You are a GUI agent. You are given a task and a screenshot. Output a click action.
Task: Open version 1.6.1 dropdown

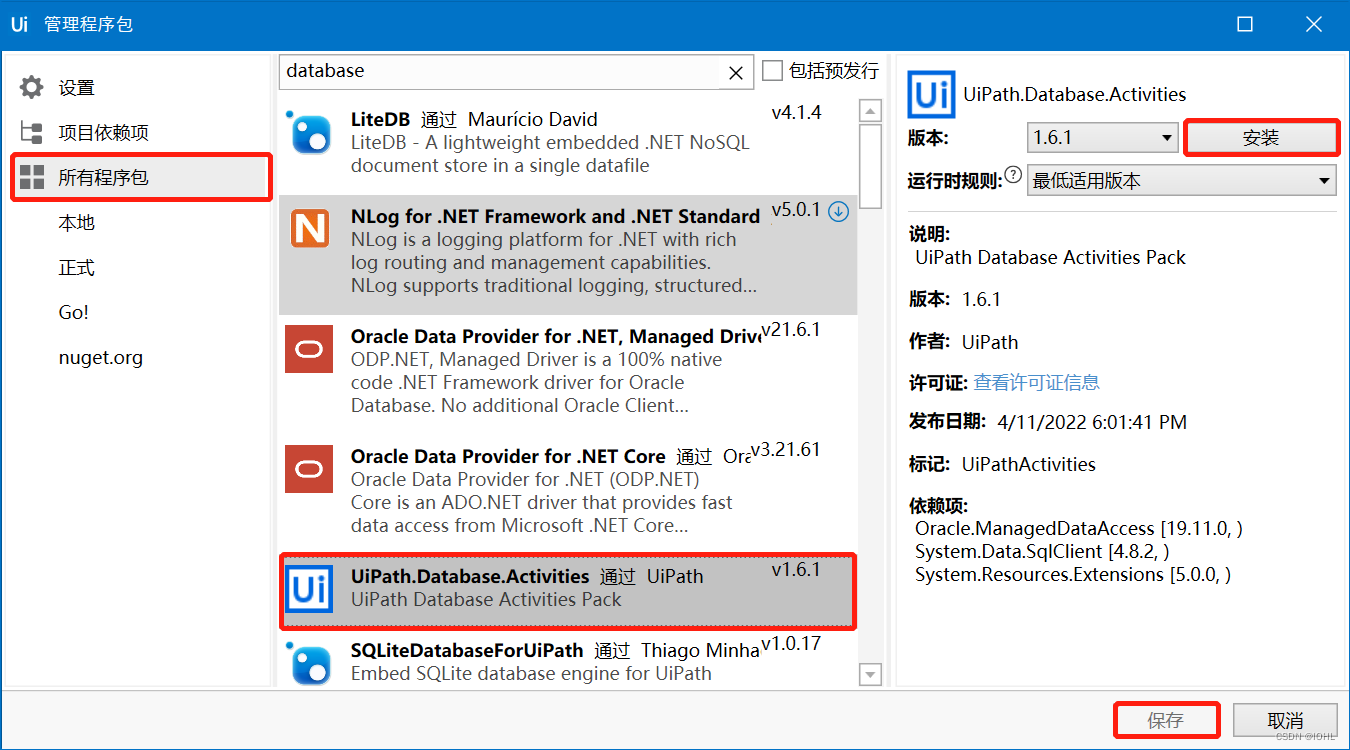1103,137
